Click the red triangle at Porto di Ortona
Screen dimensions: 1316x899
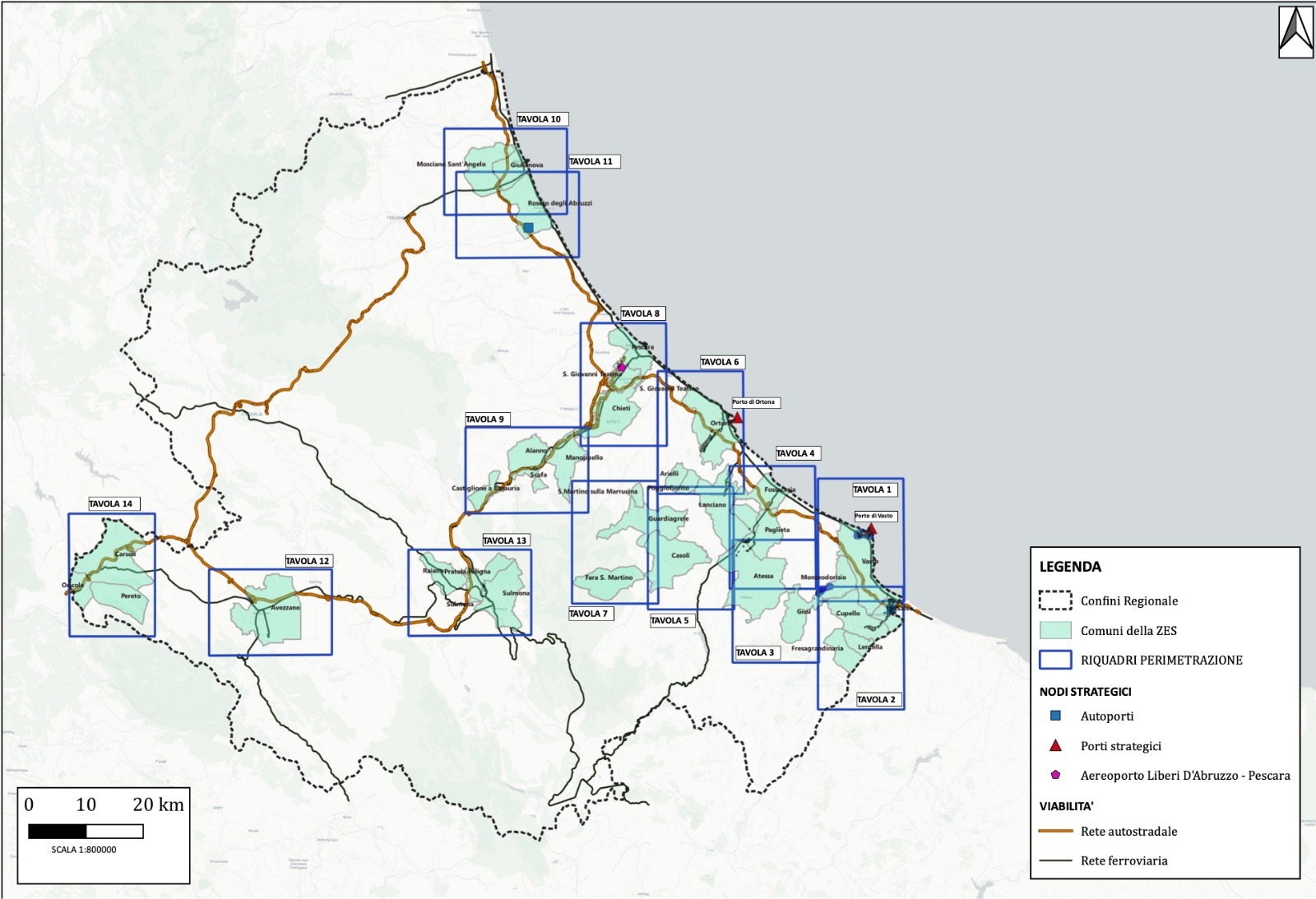[x=737, y=418]
